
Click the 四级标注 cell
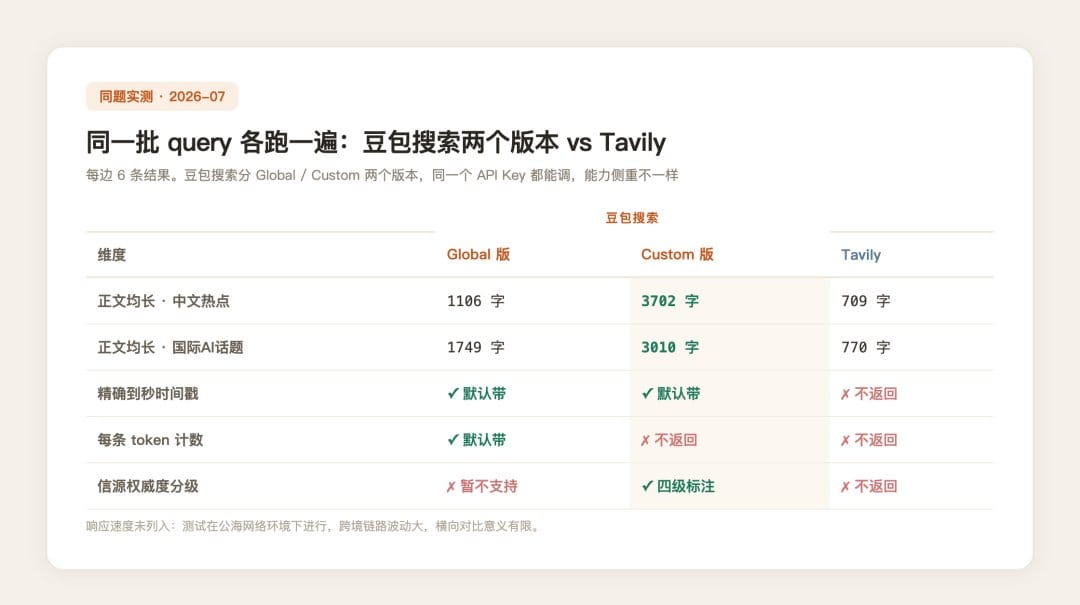(x=678, y=486)
